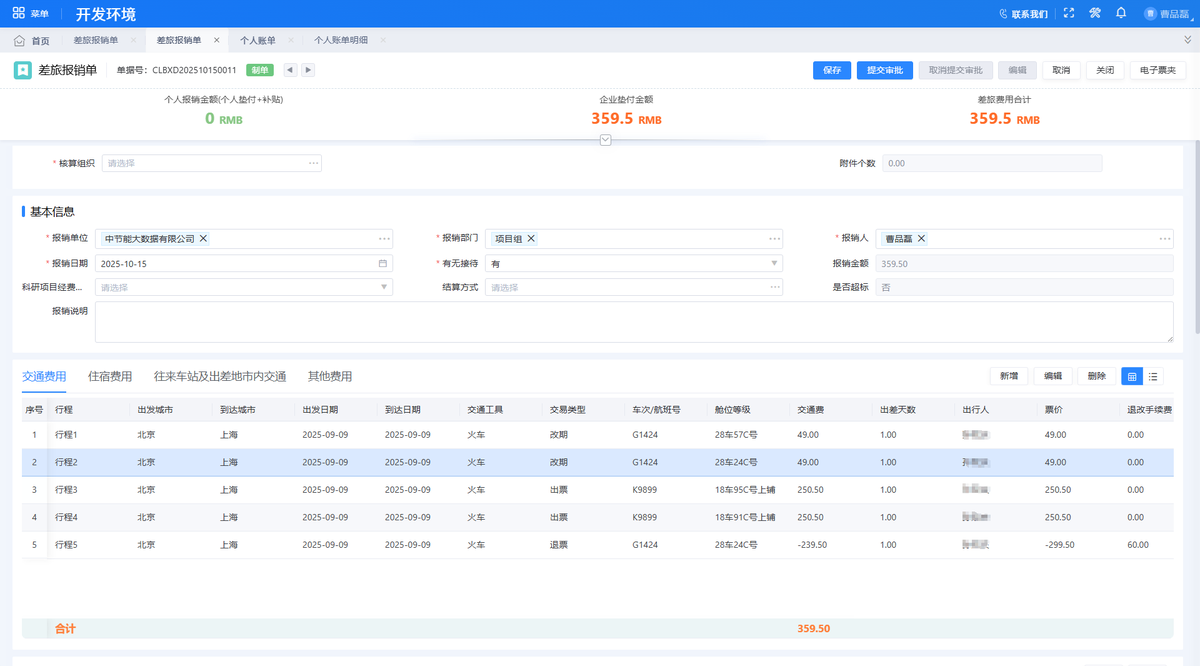
Task: Go to previous document with left arrow
Action: coord(290,70)
